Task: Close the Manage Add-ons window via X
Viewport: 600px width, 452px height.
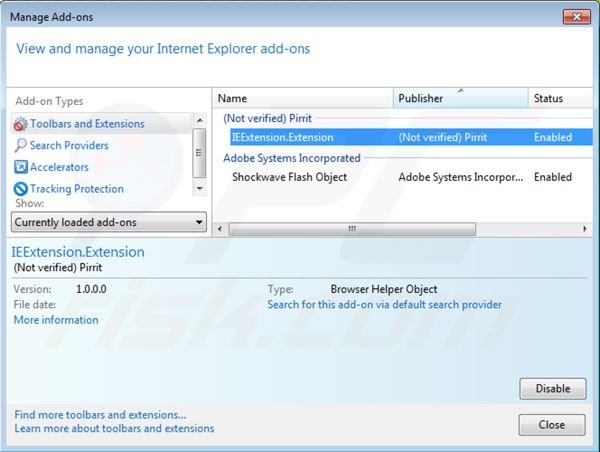Action: pyautogui.click(x=577, y=16)
